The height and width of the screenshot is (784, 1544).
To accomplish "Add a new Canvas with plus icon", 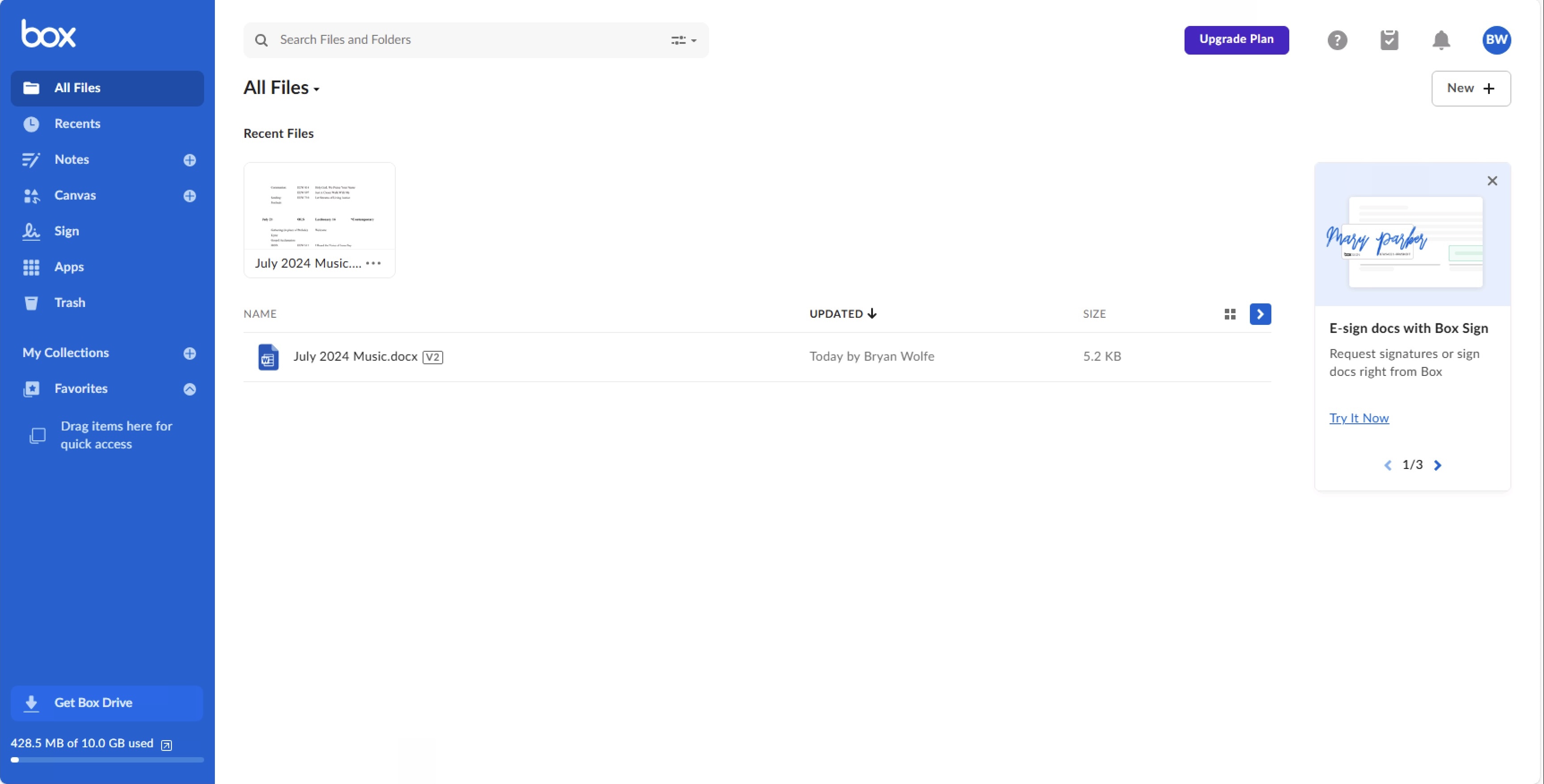I will click(189, 196).
